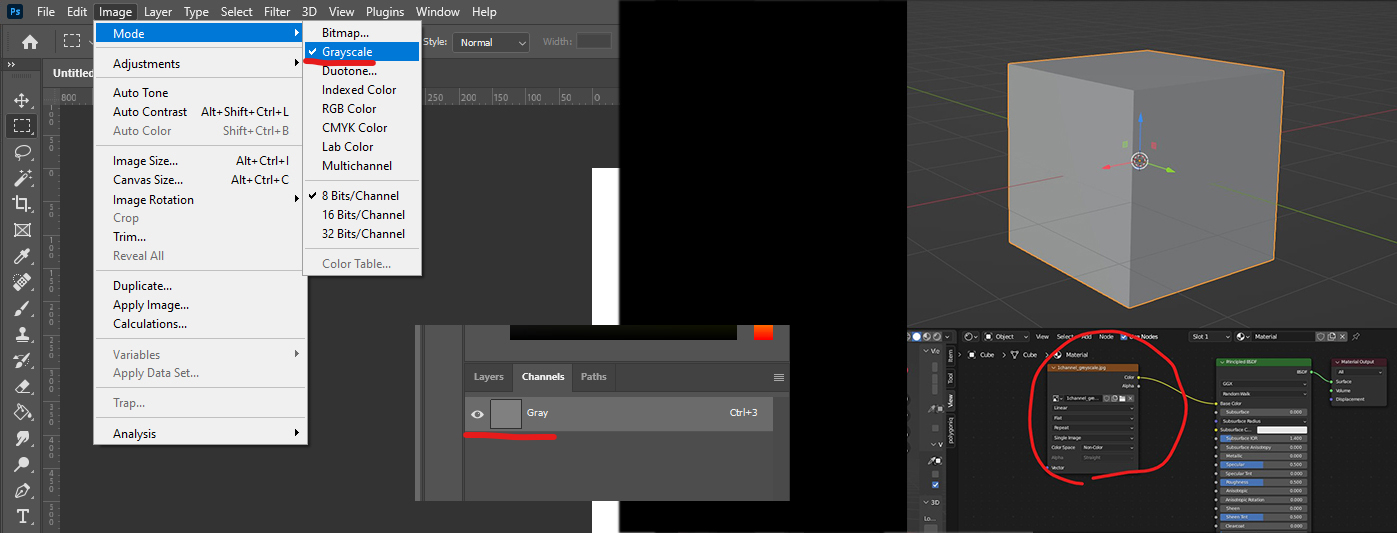The height and width of the screenshot is (533, 1397).
Task: Select the Dodge tool
Action: tap(21, 464)
